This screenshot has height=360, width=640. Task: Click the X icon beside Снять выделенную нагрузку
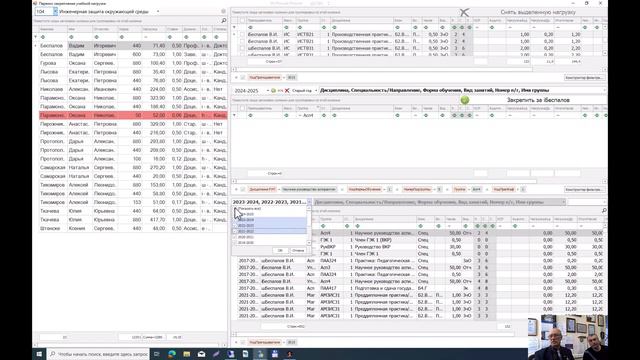click(464, 12)
